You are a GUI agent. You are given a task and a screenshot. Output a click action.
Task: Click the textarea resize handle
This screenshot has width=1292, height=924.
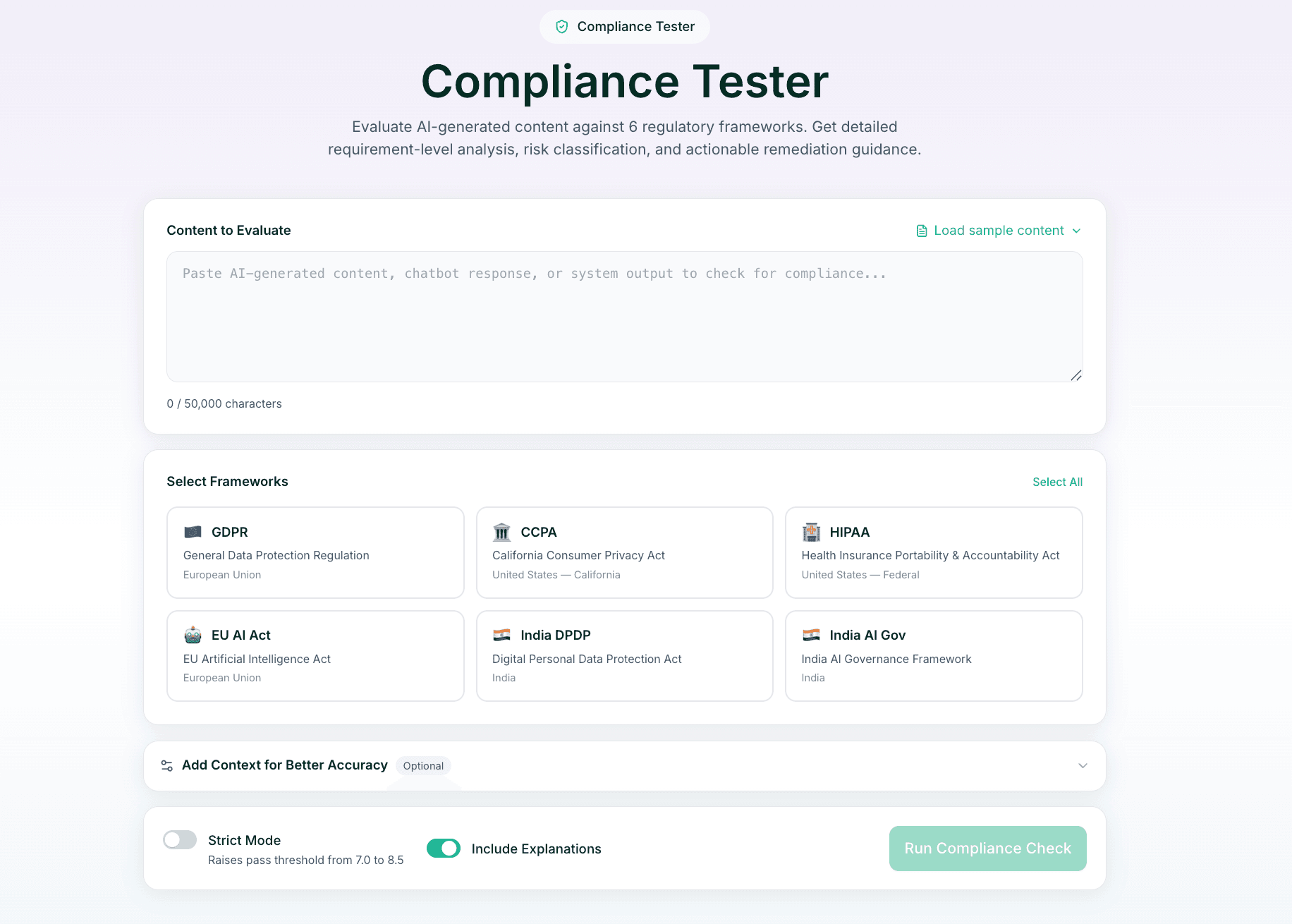(1076, 375)
